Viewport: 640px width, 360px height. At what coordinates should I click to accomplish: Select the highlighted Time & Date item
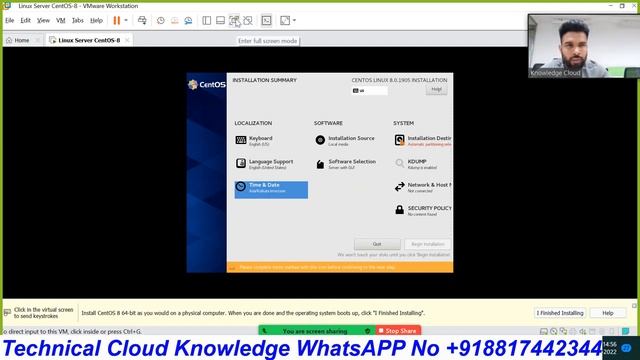(271, 190)
